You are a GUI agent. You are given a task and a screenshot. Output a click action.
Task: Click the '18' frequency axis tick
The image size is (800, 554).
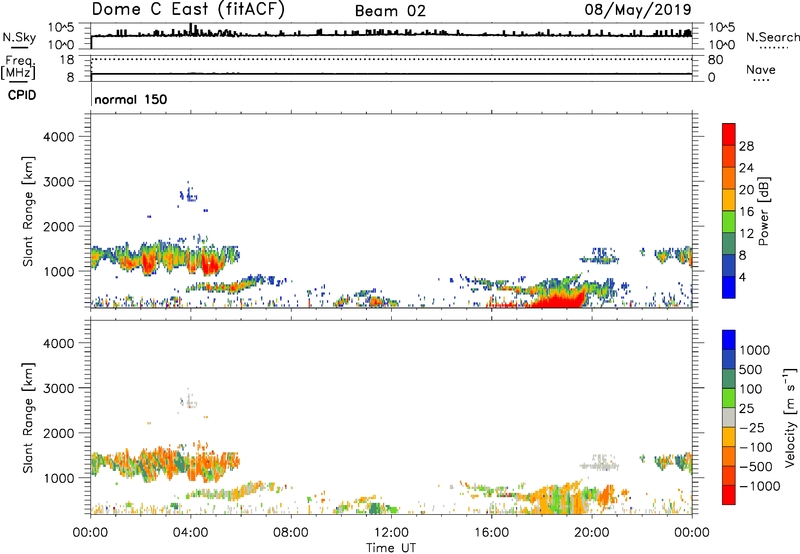click(67, 60)
